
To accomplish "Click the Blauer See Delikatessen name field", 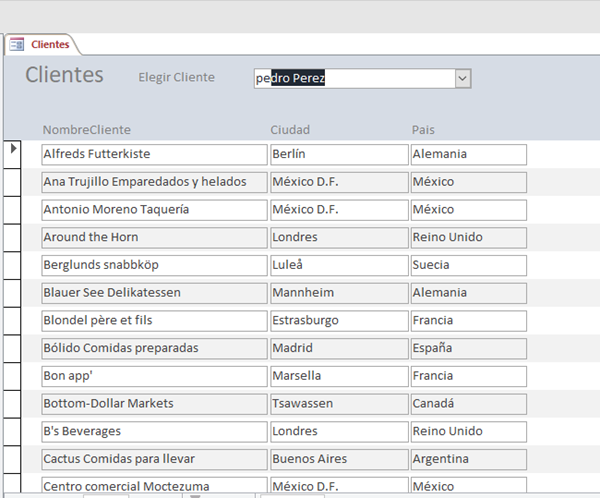I will (153, 293).
